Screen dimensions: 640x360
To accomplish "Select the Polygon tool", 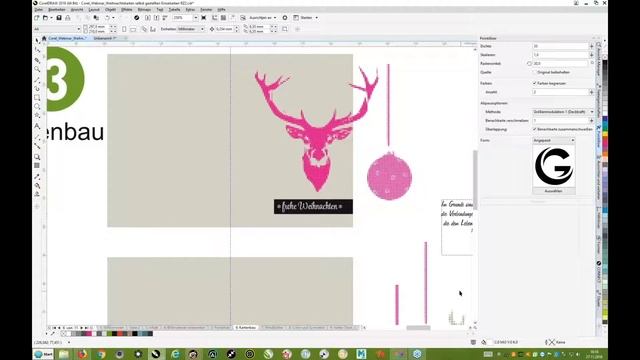I will [37, 116].
